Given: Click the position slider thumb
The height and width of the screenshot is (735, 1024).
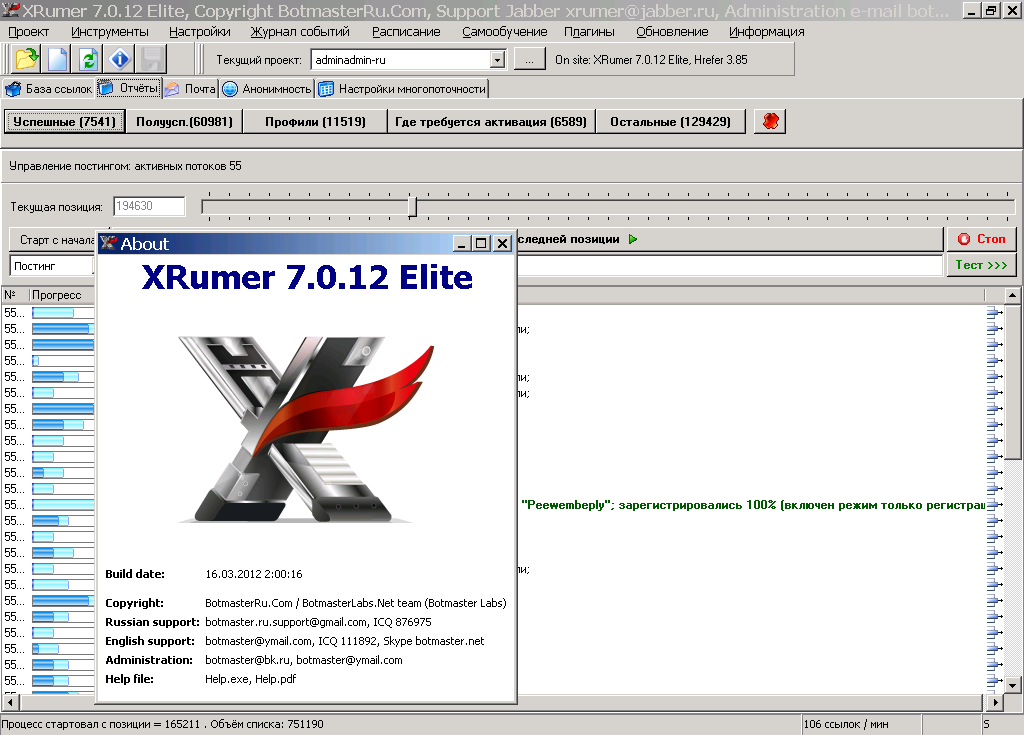Looking at the screenshot, I should click(x=412, y=206).
